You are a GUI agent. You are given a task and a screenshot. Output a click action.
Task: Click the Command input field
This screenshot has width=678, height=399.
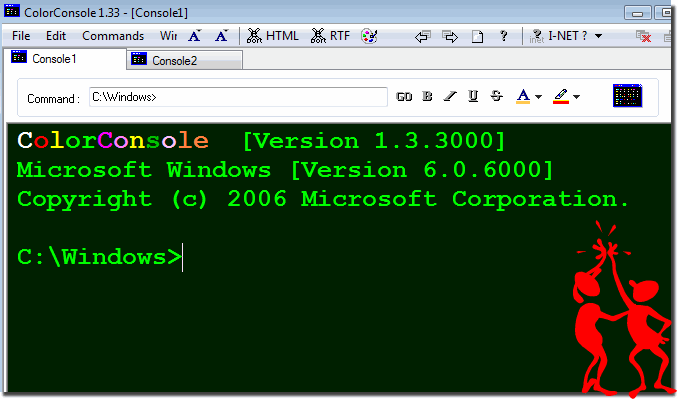coord(238,97)
